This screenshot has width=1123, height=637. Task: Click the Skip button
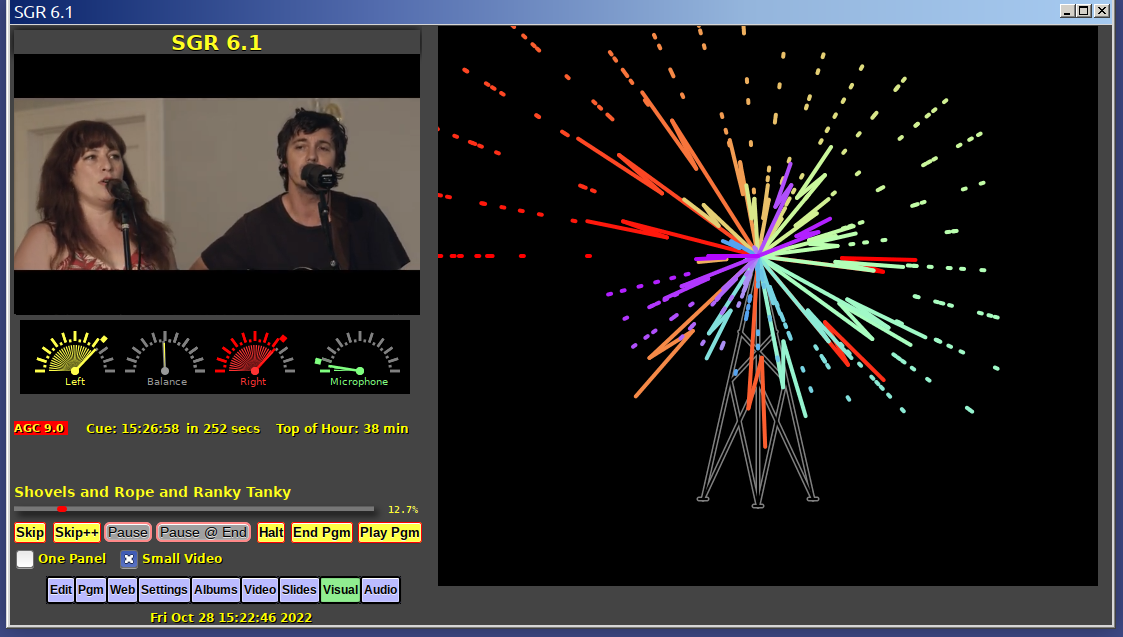point(30,532)
